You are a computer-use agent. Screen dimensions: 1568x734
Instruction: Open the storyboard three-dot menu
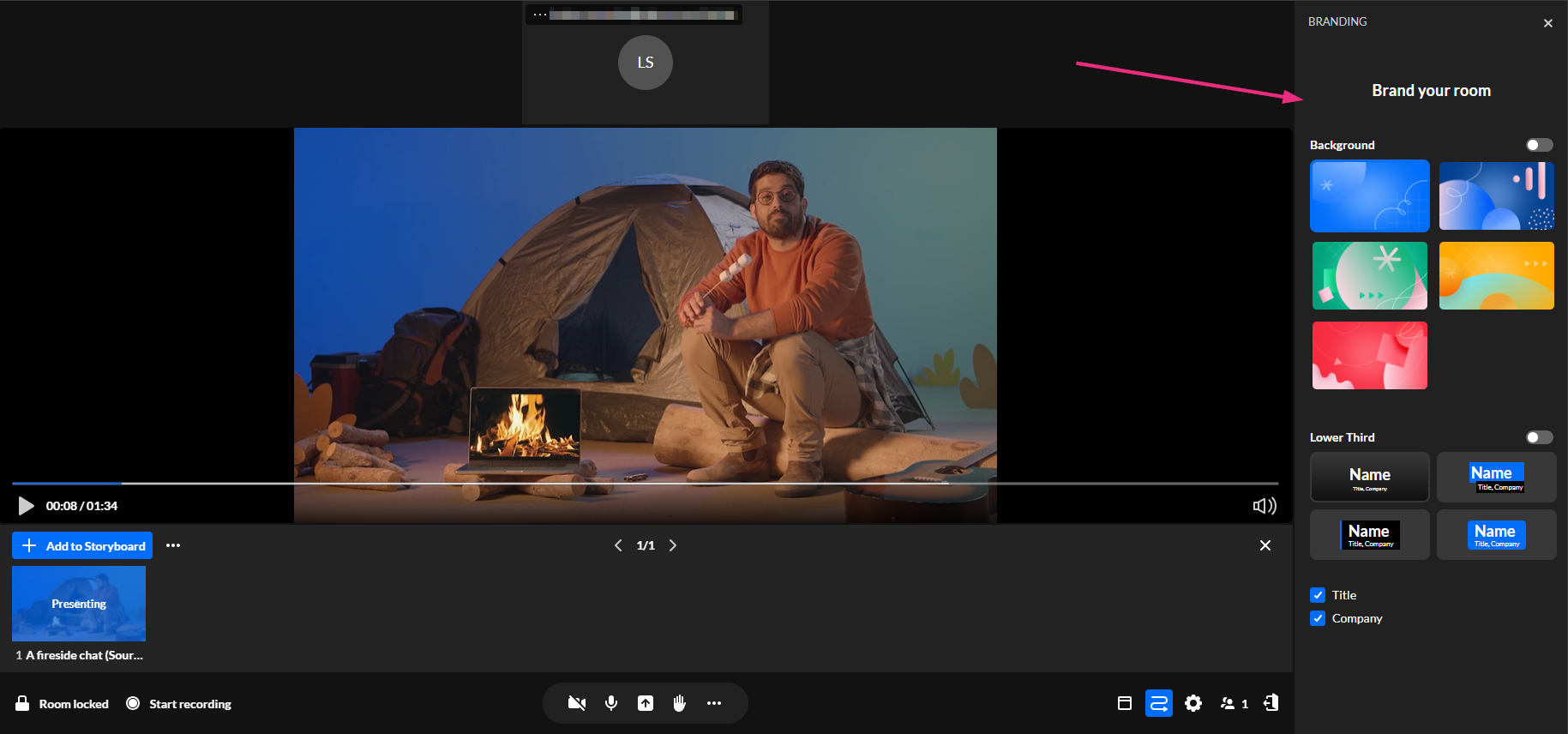[x=173, y=545]
